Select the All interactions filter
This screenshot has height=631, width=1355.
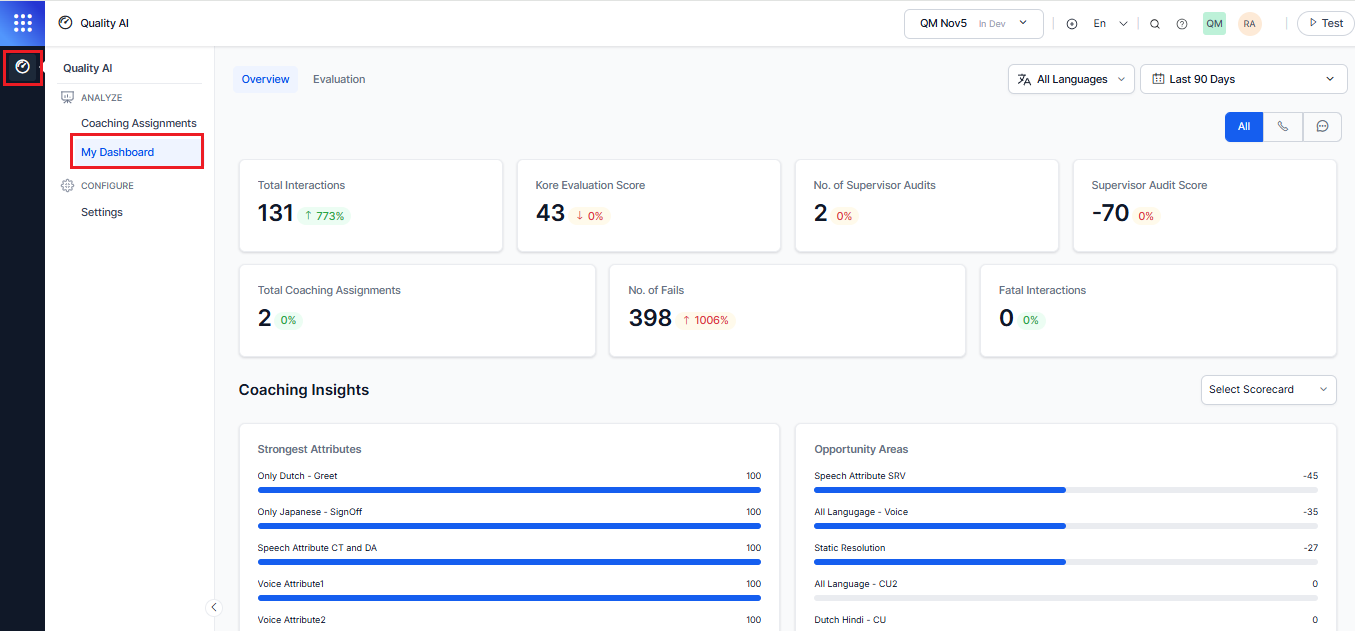click(x=1243, y=127)
